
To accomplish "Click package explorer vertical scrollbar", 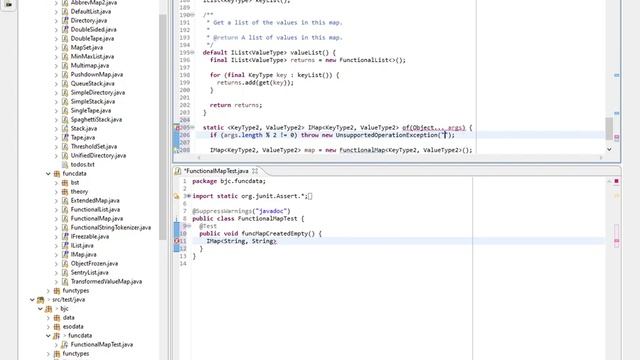I will pyautogui.click(x=163, y=127).
